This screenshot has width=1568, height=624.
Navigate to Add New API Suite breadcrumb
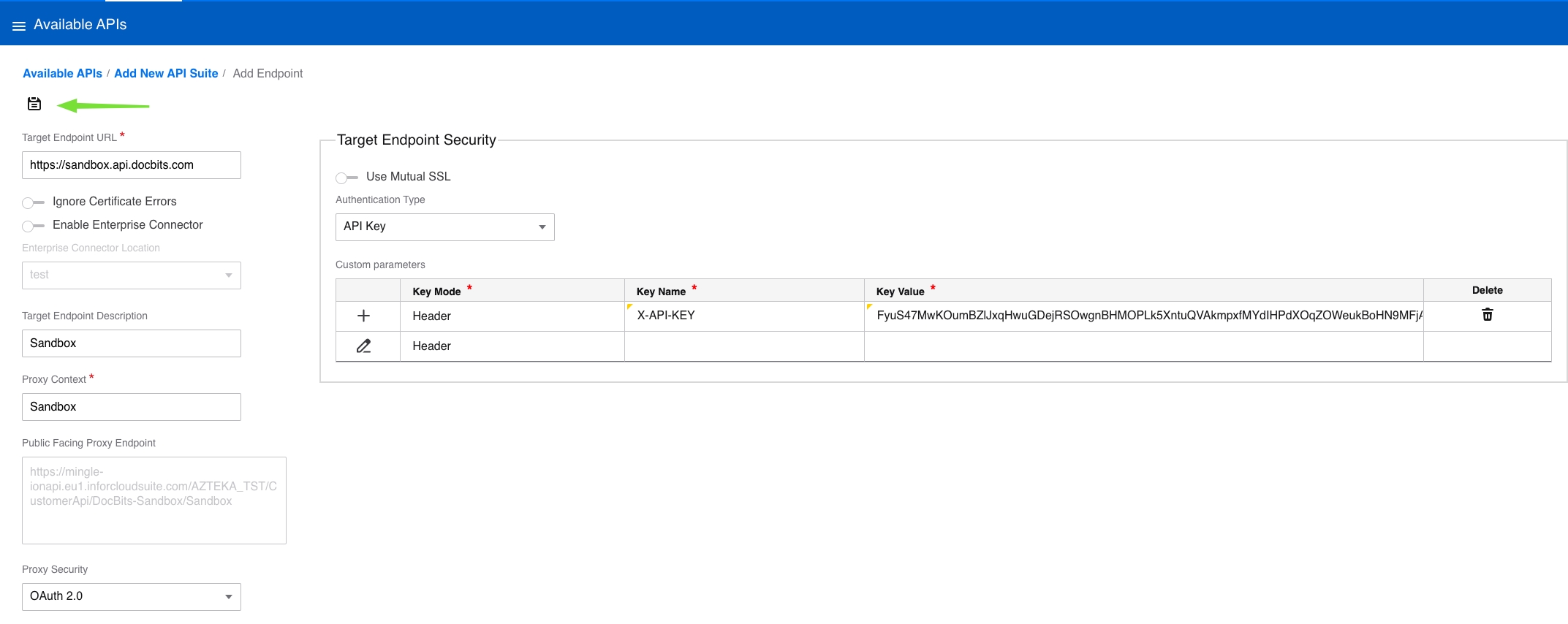pos(166,74)
